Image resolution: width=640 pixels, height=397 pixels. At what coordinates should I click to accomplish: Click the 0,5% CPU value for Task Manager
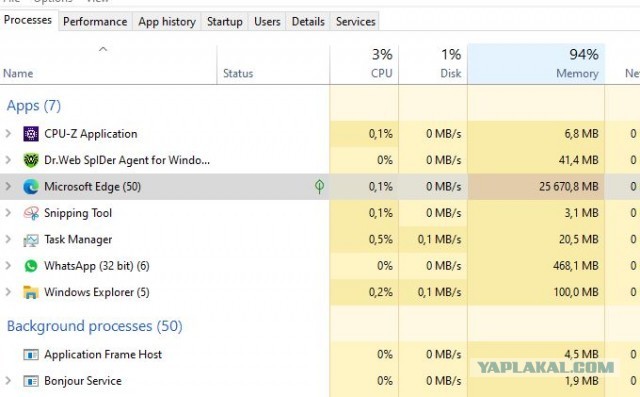tap(381, 240)
